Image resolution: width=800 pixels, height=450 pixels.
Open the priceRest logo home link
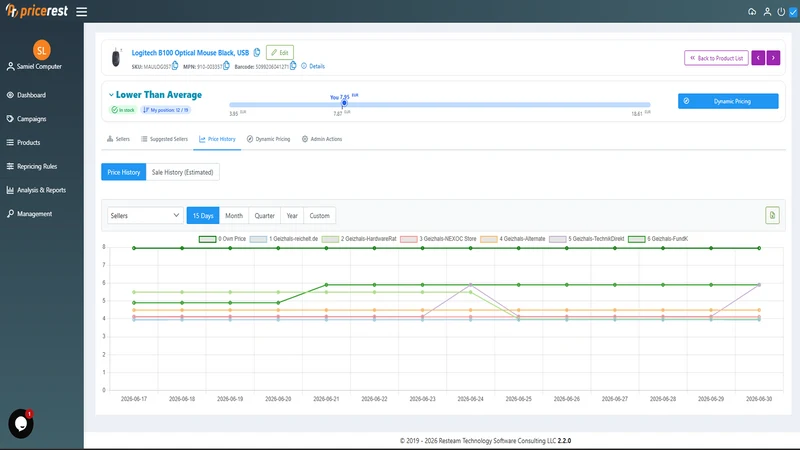[x=36, y=11]
